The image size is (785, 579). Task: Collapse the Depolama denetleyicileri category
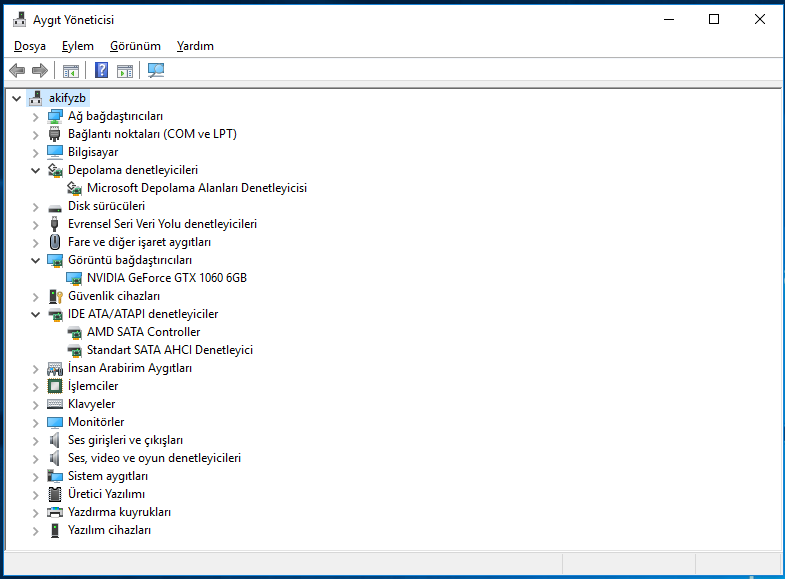36,170
